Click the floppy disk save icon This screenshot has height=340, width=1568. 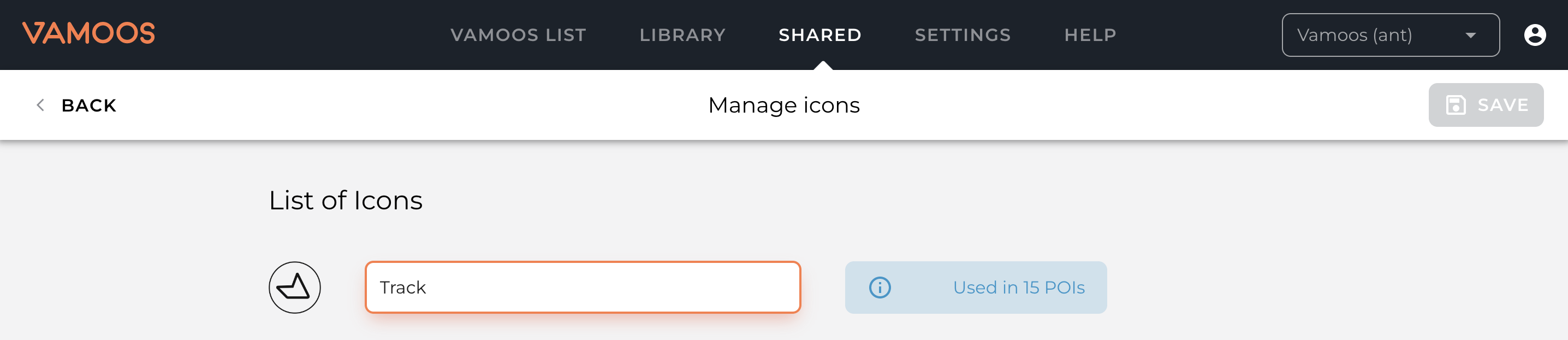(x=1456, y=105)
